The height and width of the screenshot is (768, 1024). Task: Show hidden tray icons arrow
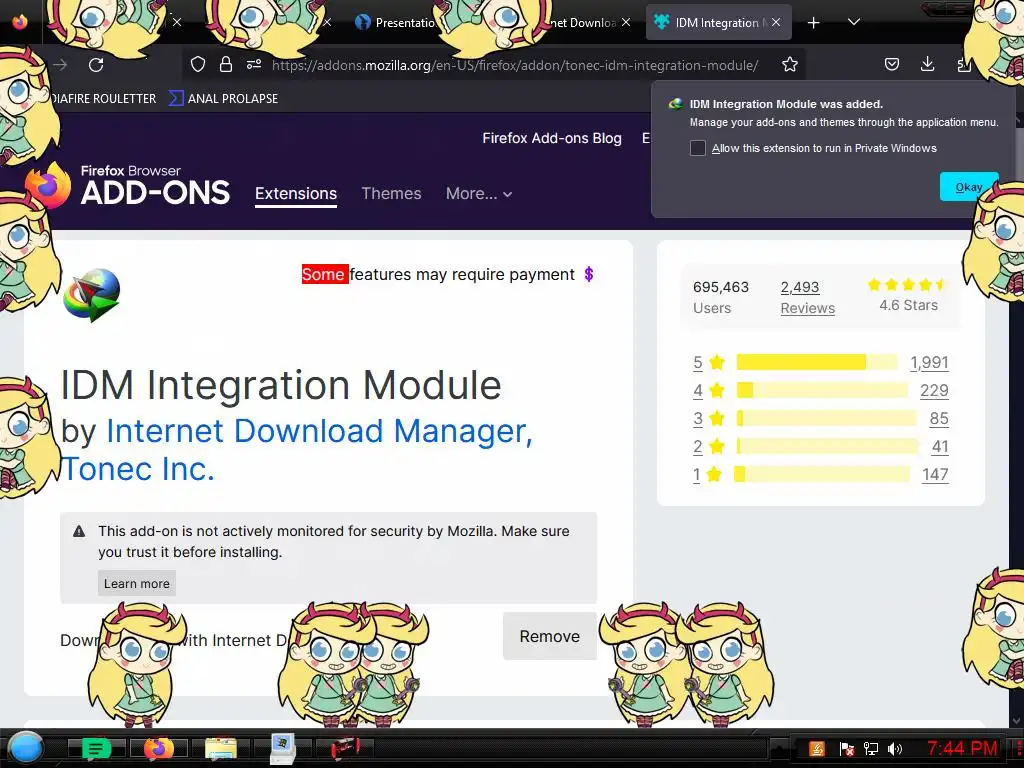778,749
